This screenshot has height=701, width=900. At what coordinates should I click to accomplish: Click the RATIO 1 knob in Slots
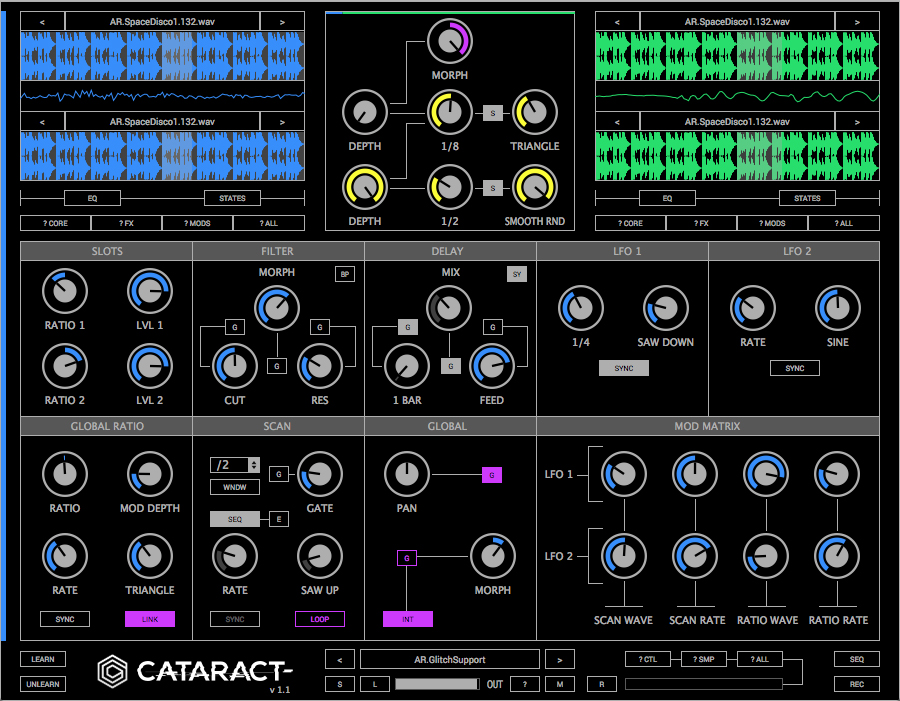coord(65,291)
